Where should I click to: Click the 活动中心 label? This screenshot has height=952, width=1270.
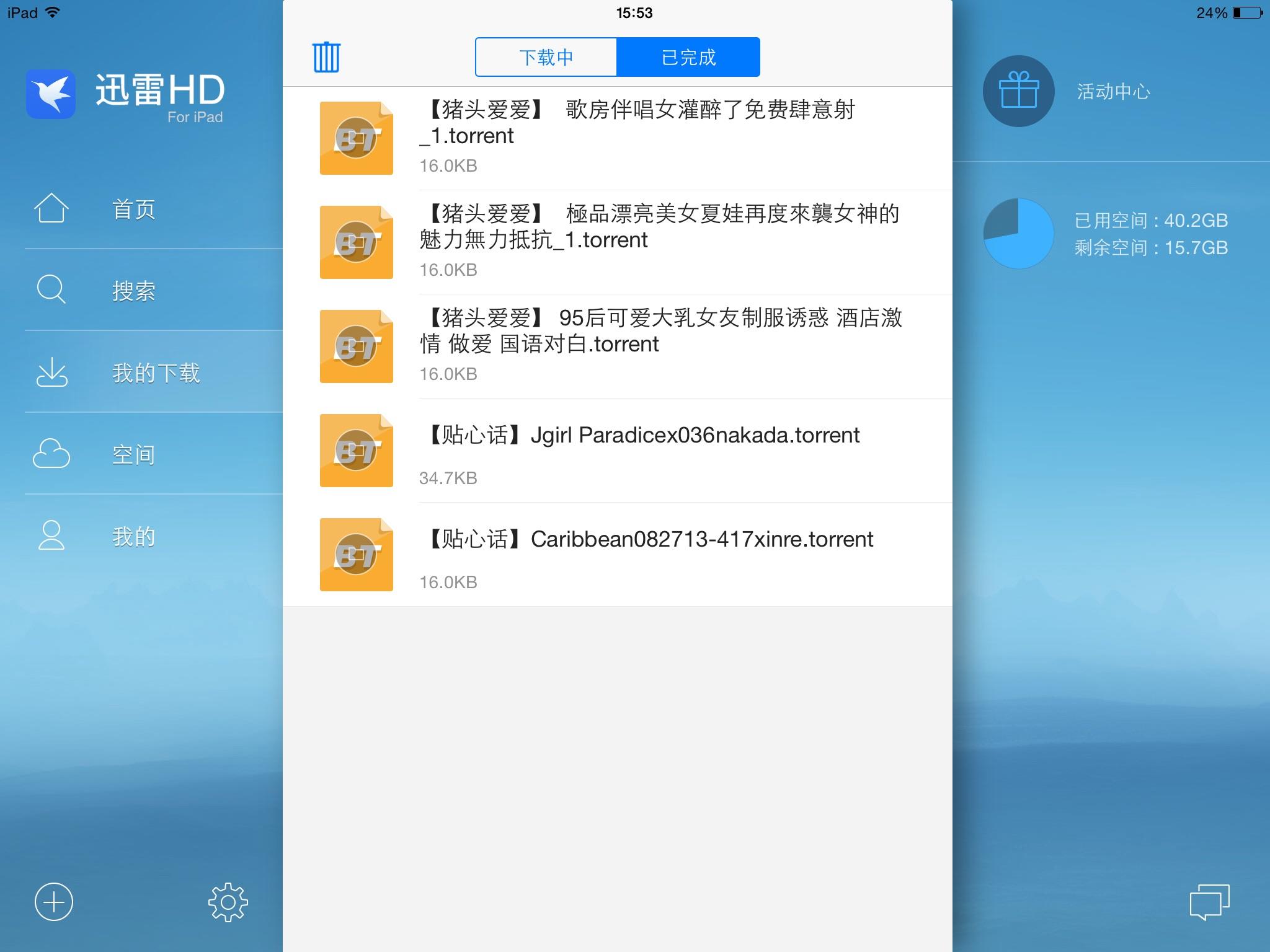tap(1113, 92)
